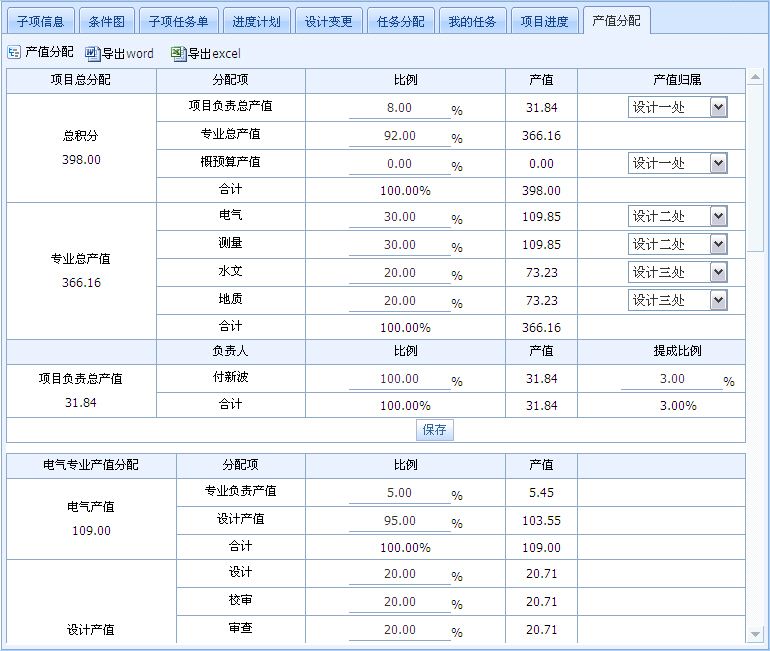Screen dimensions: 770x651
Task: Click the 总积分 398.00 value
Action: 81,160
